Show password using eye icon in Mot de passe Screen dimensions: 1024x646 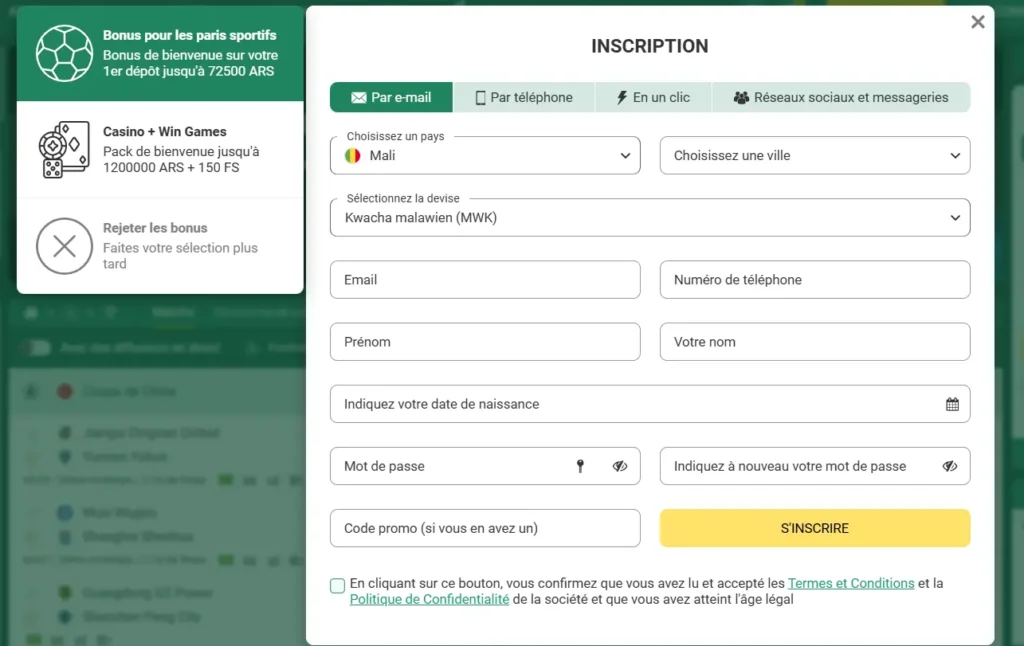coord(620,466)
